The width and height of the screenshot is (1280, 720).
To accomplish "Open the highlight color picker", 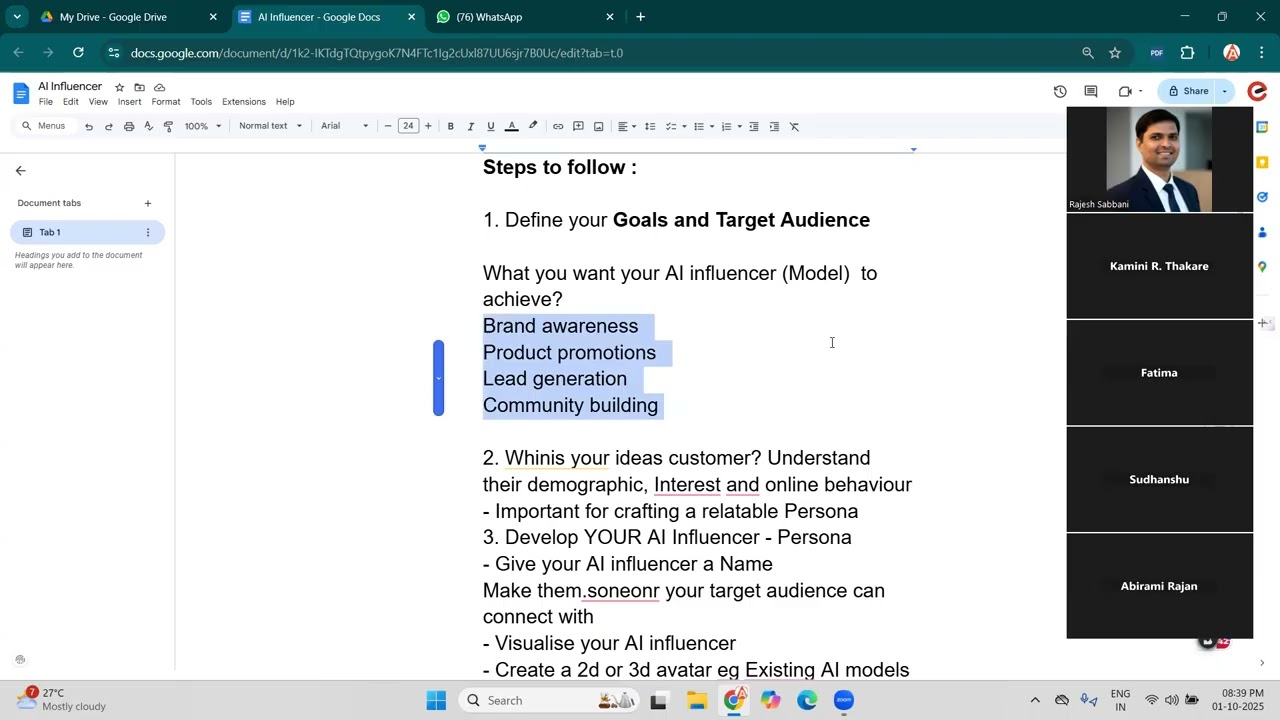I will click(x=533, y=126).
